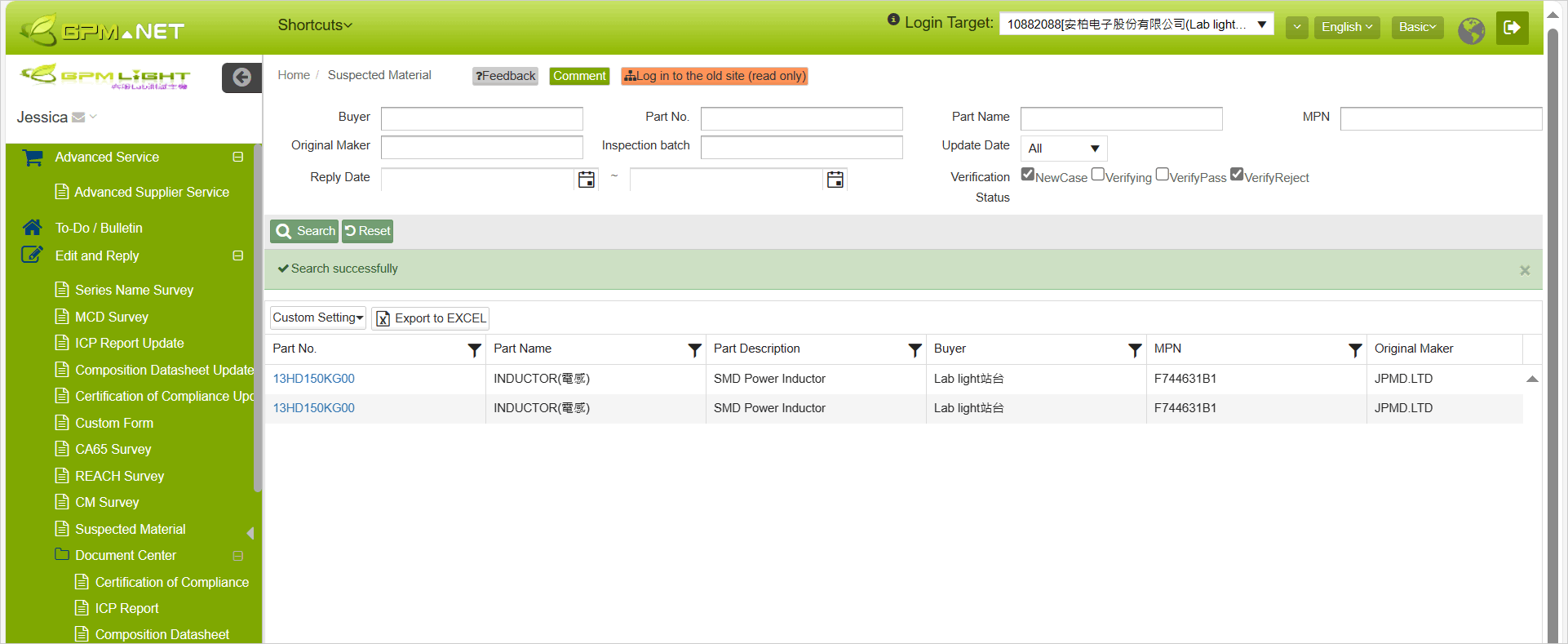Click the document icon beside MCD Survey
The height and width of the screenshot is (644, 1568).
pos(61,317)
